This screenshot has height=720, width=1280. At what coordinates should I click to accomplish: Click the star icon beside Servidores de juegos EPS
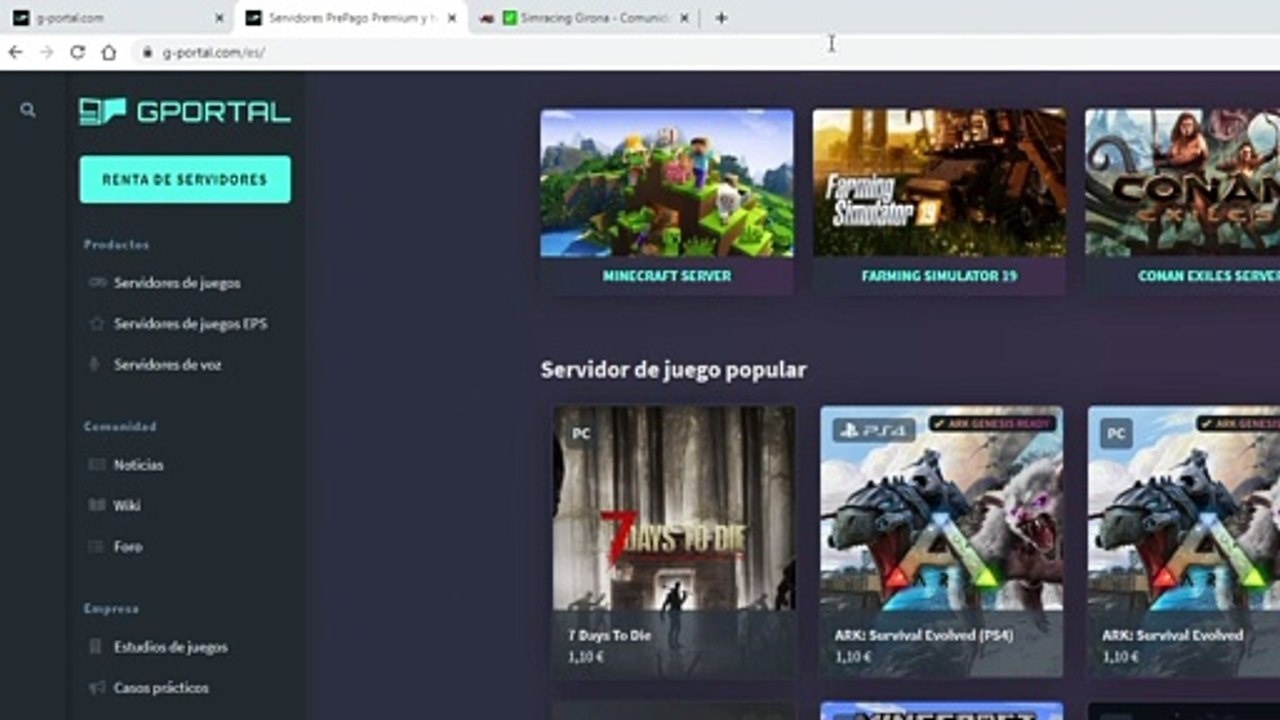[x=97, y=324]
